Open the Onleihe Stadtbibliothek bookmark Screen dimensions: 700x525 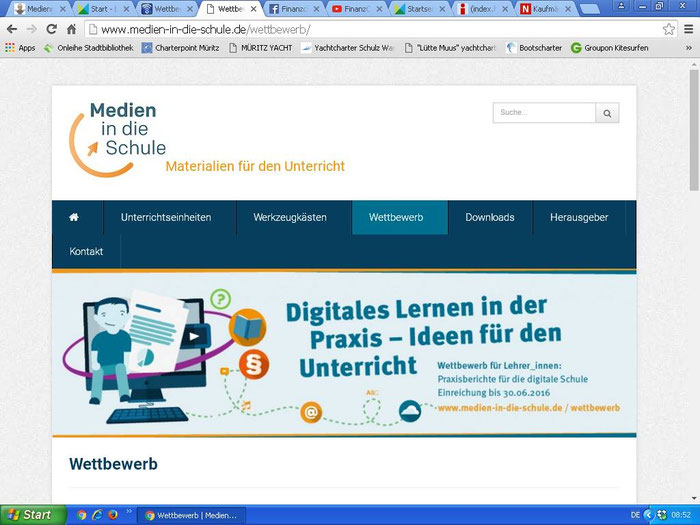(88, 48)
